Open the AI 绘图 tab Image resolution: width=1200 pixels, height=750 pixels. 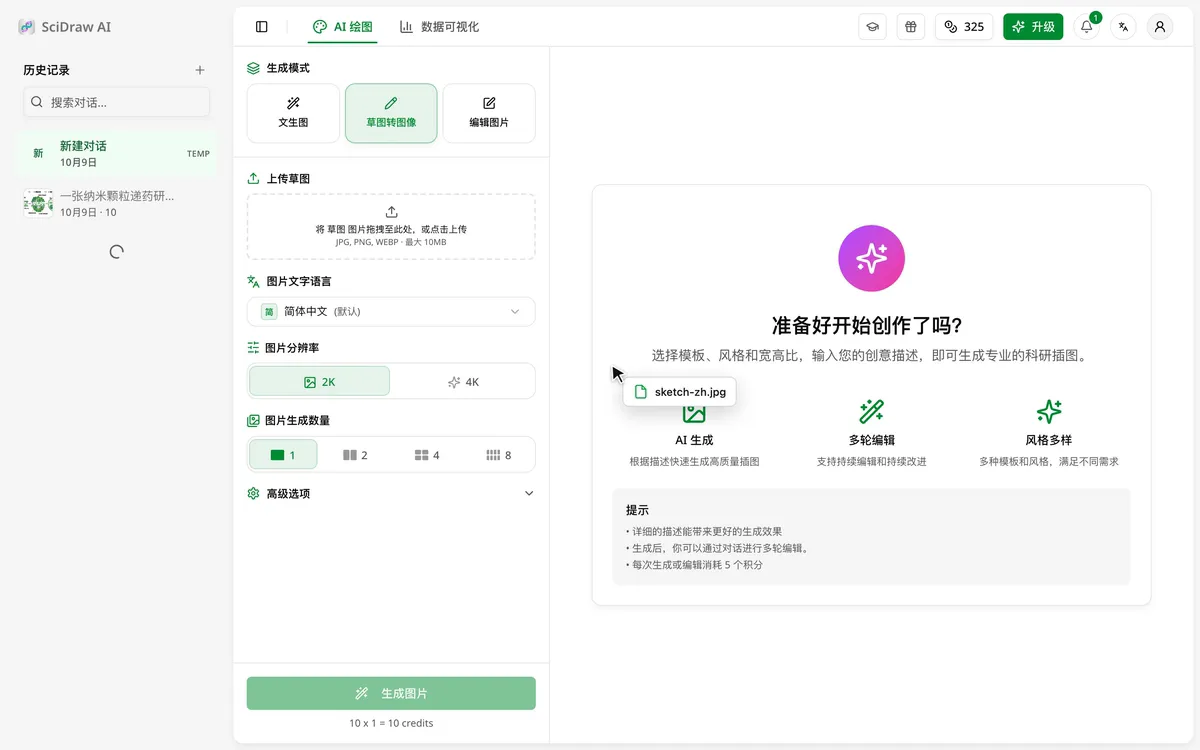tap(343, 27)
